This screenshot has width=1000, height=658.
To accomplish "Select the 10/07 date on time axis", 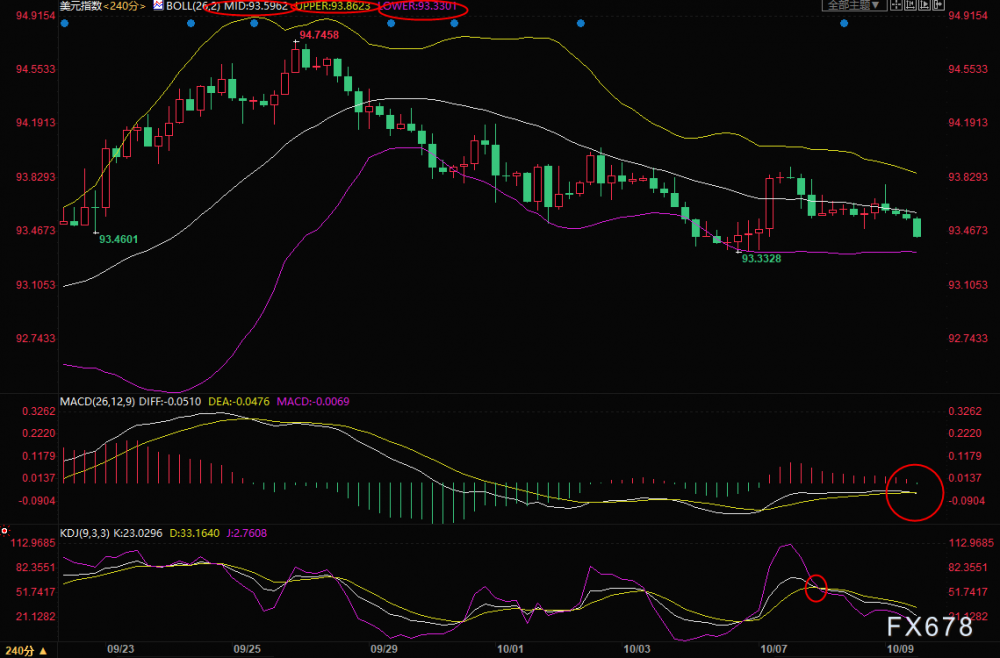I will [773, 649].
